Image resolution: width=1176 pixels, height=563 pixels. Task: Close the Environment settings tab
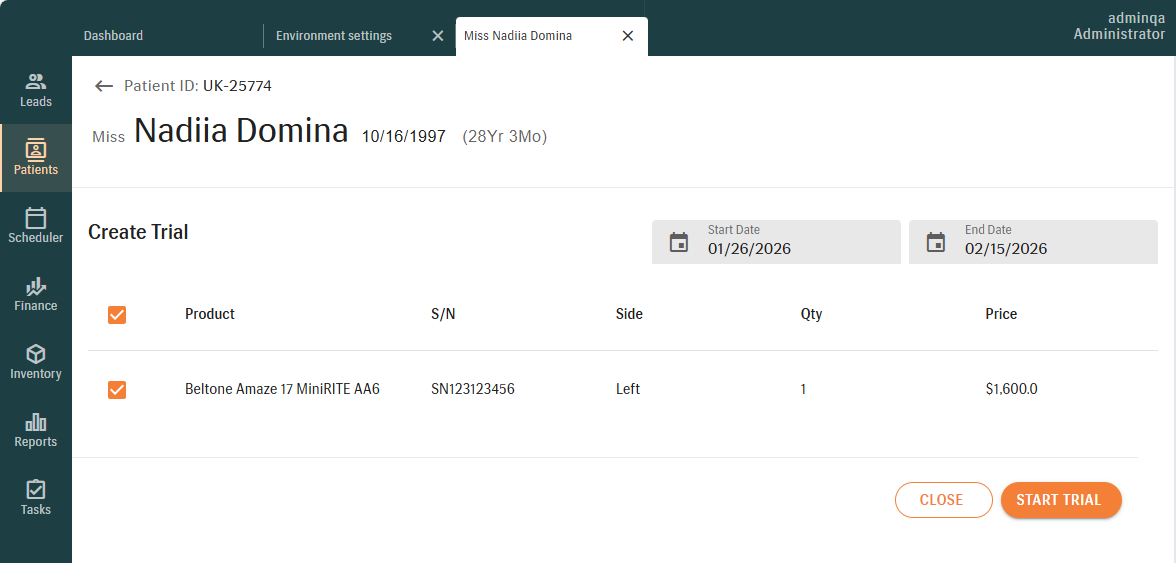437,36
